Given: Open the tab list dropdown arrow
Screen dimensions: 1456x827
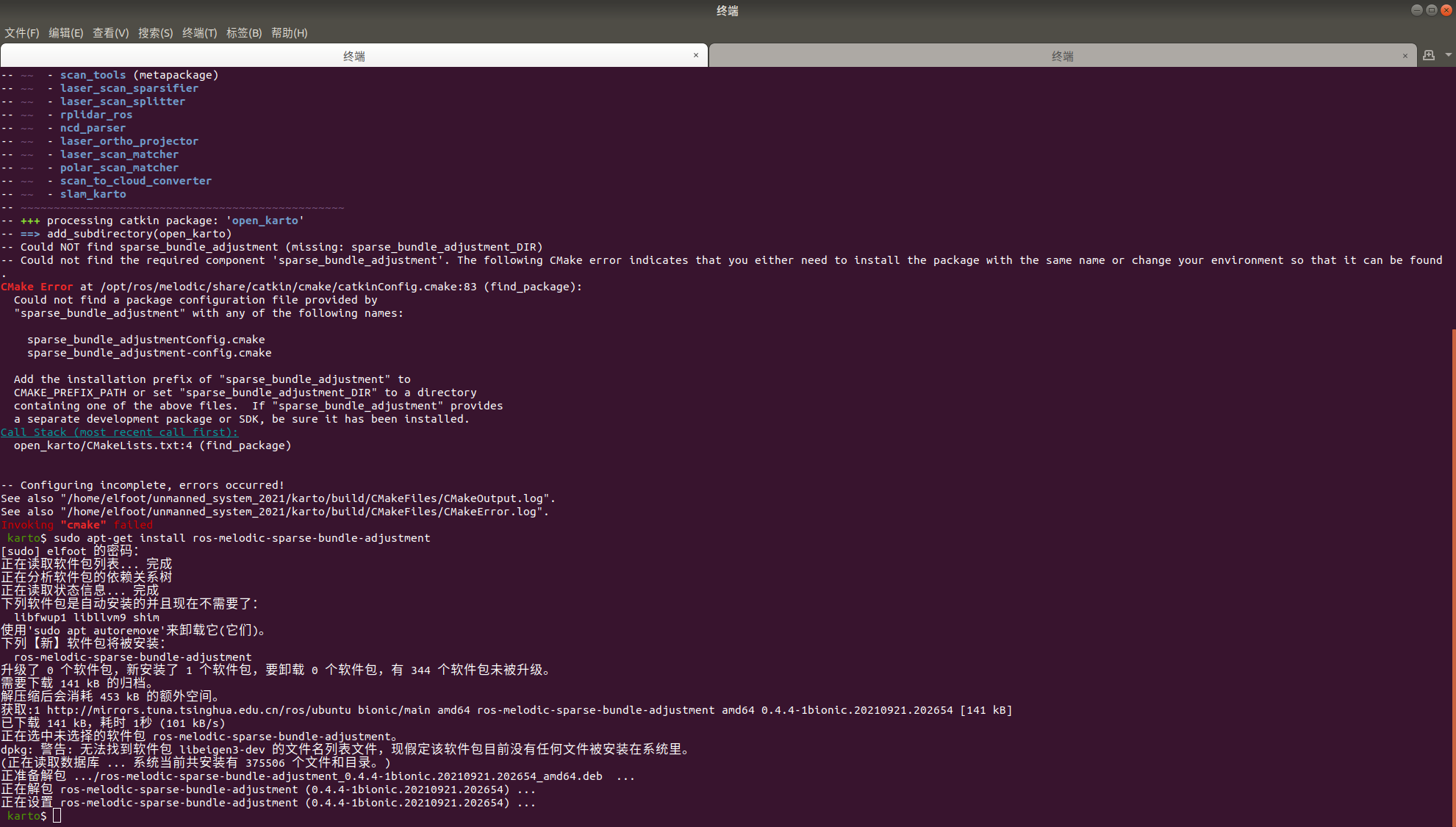Looking at the screenshot, I should point(1448,55).
